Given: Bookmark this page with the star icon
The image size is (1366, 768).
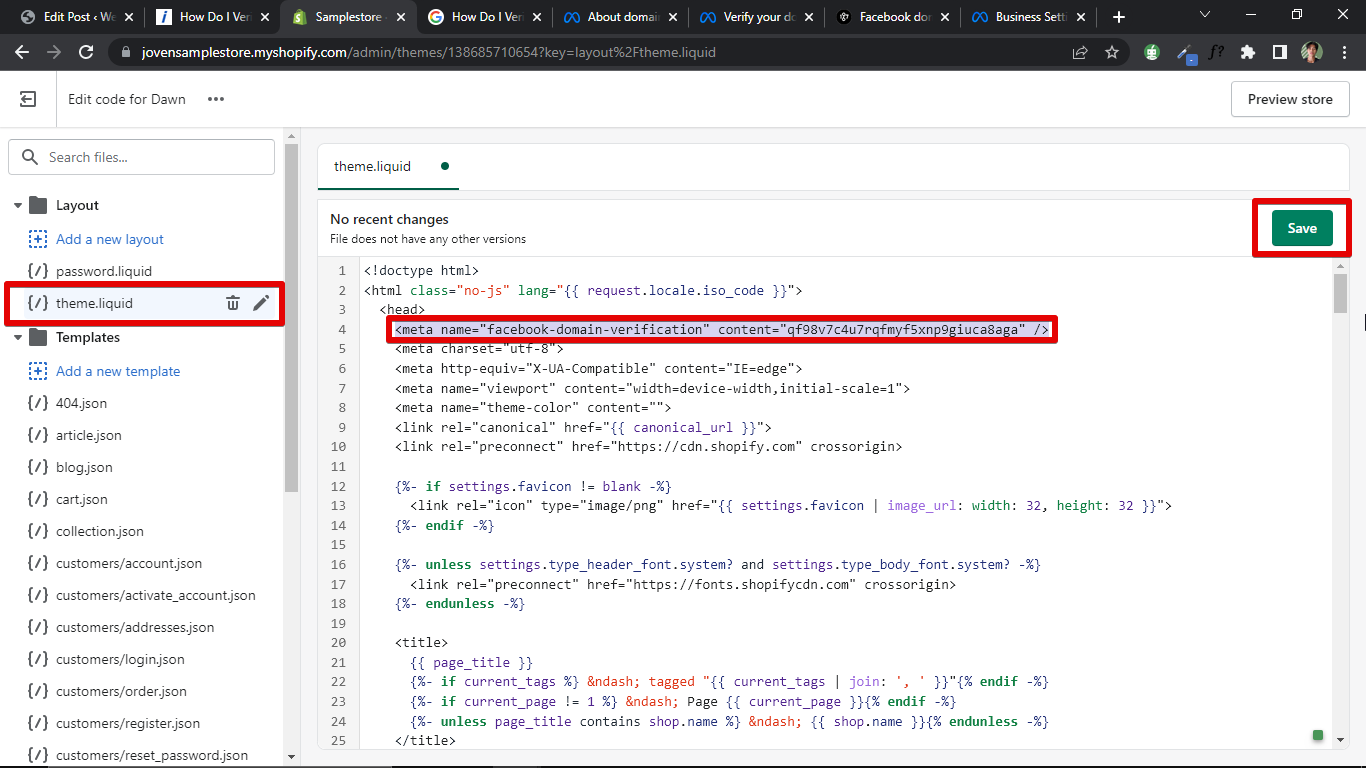Looking at the screenshot, I should click(x=1112, y=52).
